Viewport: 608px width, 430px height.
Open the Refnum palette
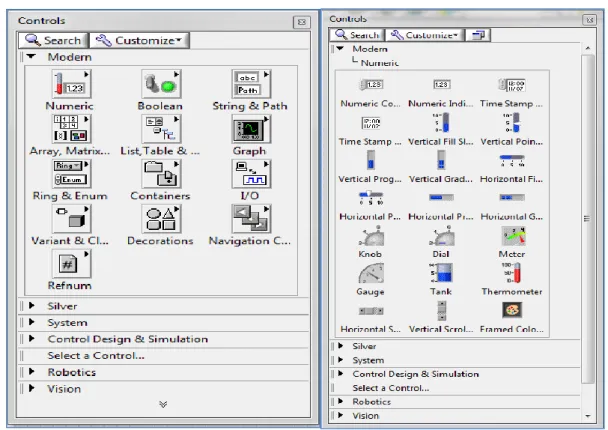[71, 264]
